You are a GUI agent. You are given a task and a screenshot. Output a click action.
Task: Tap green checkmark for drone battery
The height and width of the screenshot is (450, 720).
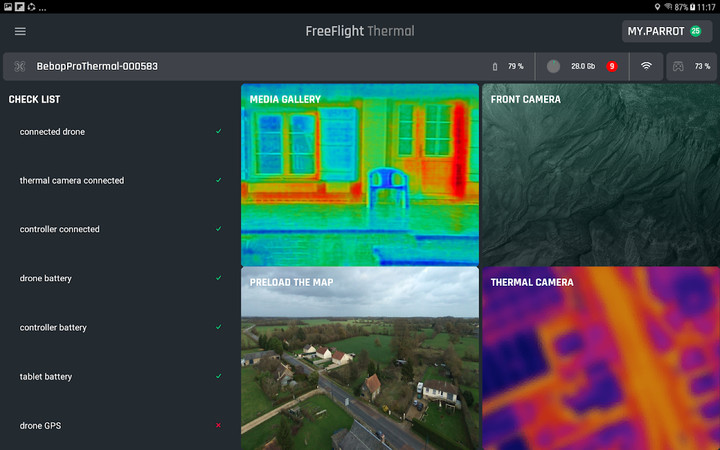tap(219, 278)
